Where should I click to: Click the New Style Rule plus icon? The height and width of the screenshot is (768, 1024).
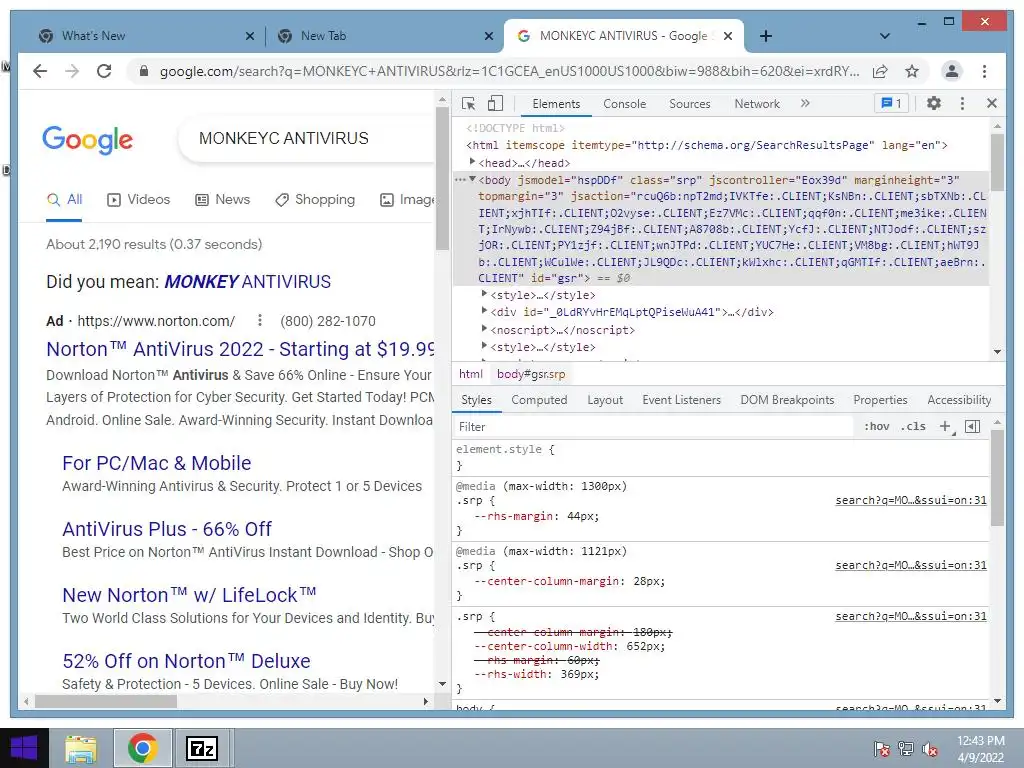tap(945, 426)
